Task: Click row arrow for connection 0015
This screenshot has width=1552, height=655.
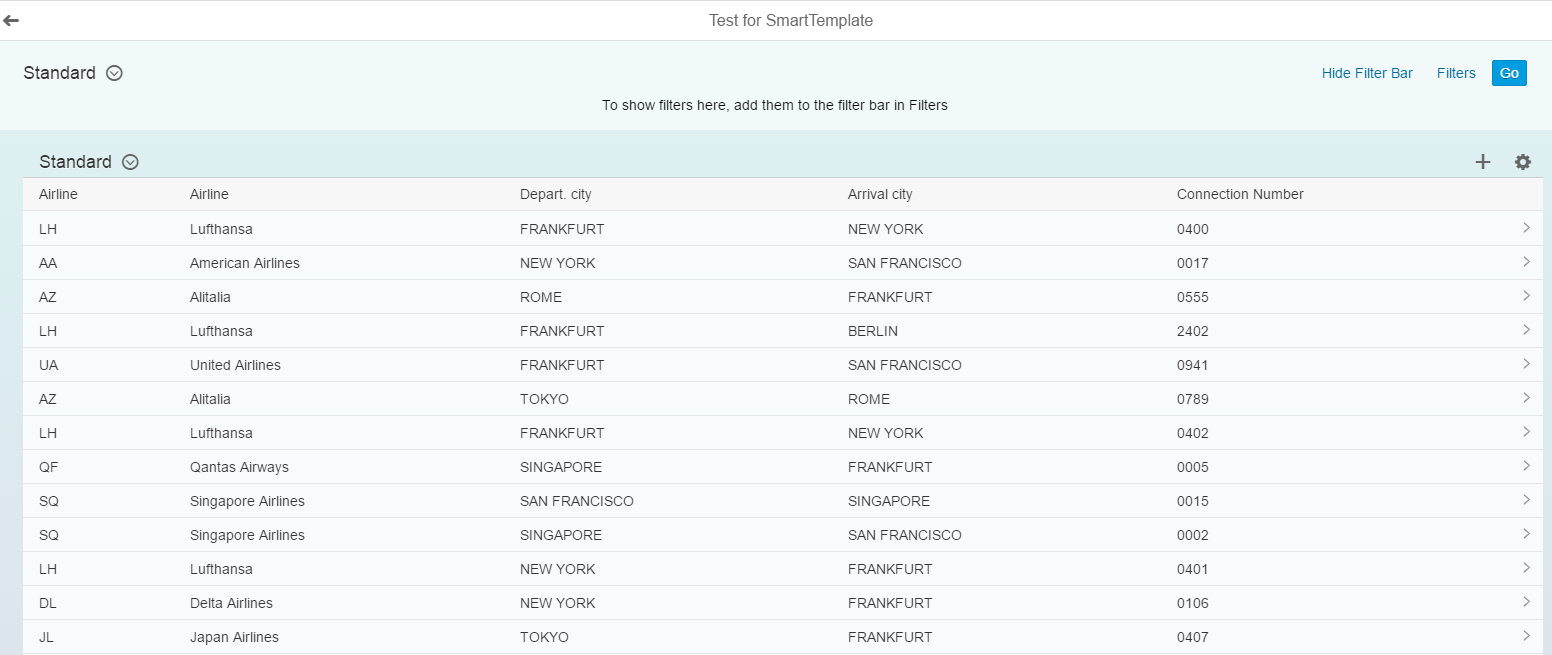Action: point(1526,500)
